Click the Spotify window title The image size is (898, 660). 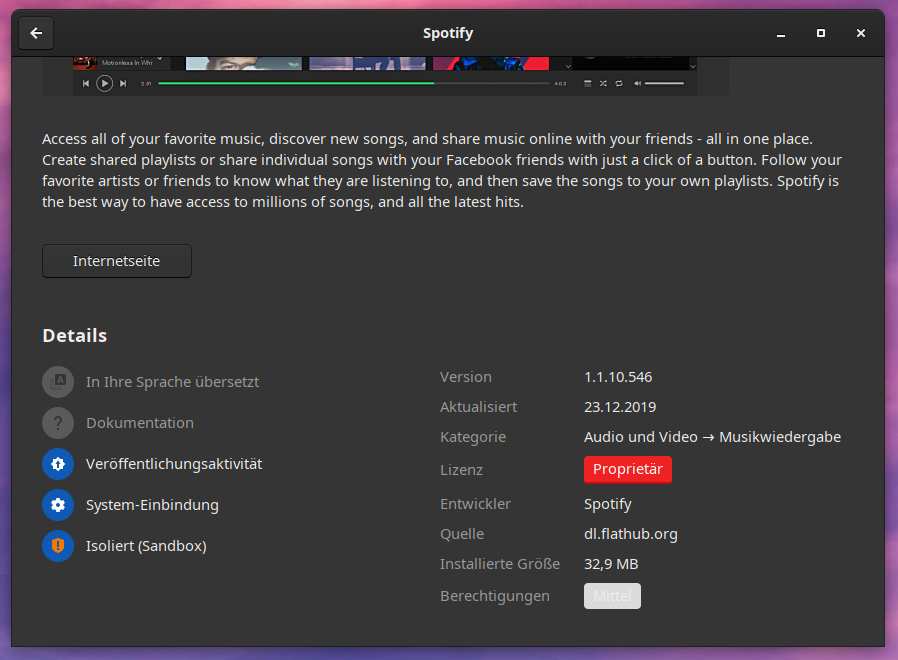pos(448,33)
